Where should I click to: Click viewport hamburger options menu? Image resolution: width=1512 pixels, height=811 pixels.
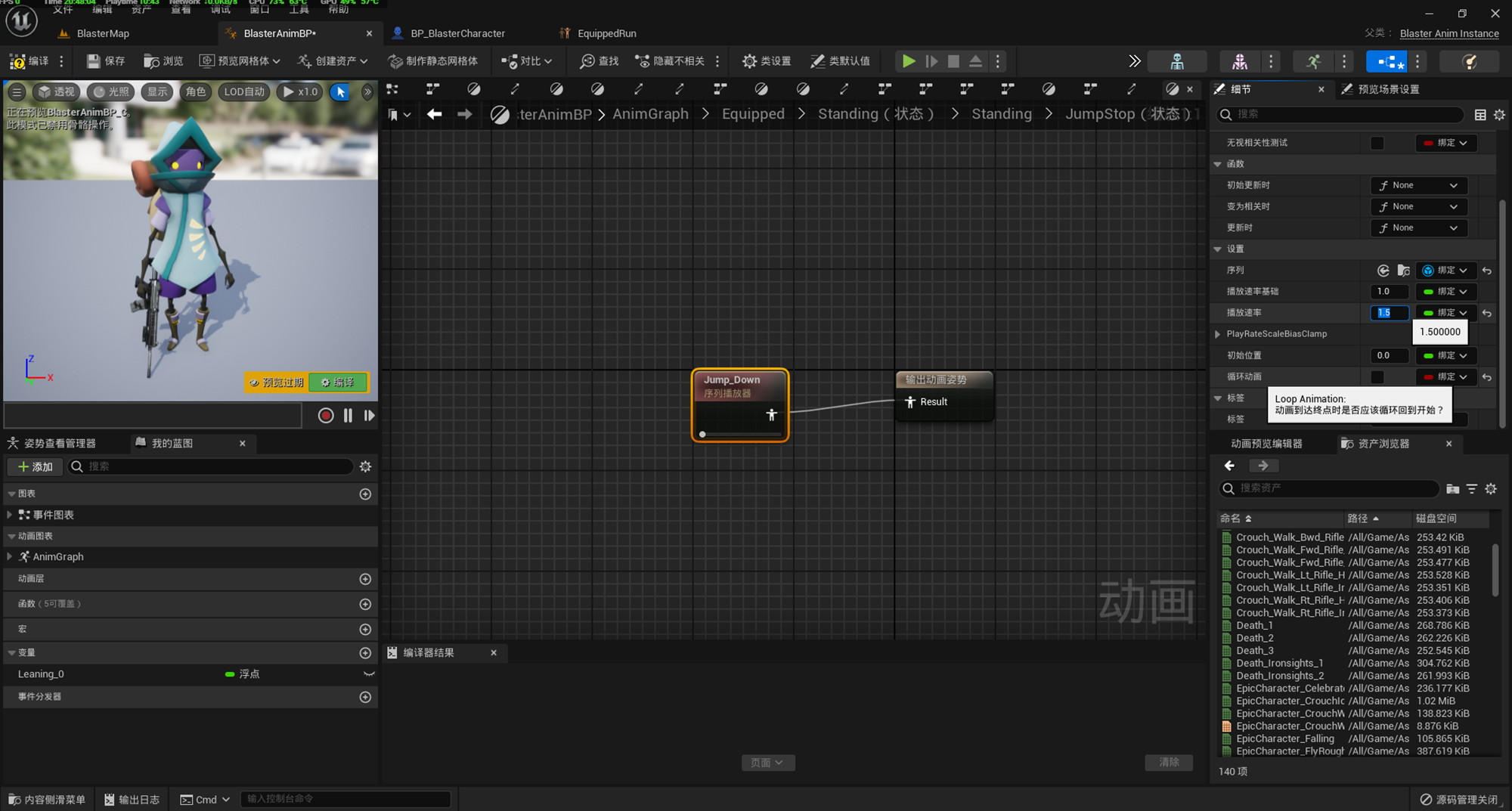coord(17,92)
